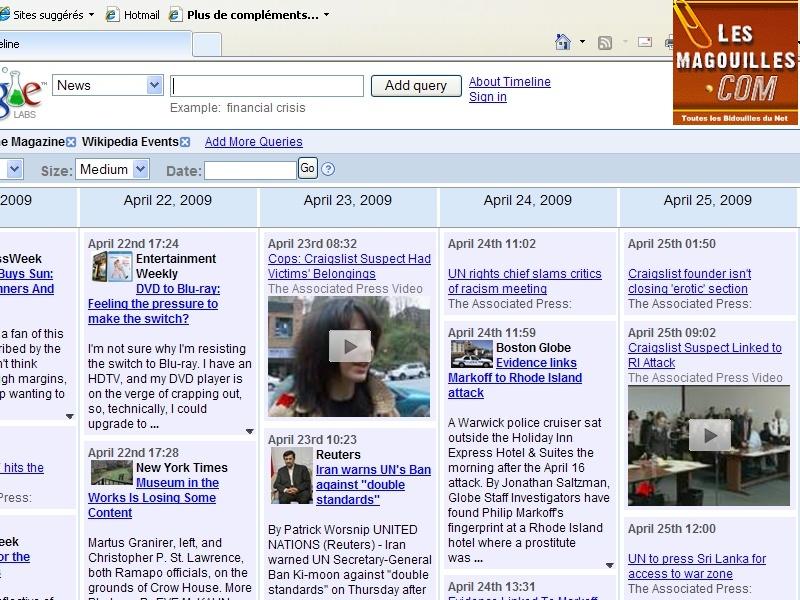Expand the DVD to Blu-ray article text

[x=249, y=432]
